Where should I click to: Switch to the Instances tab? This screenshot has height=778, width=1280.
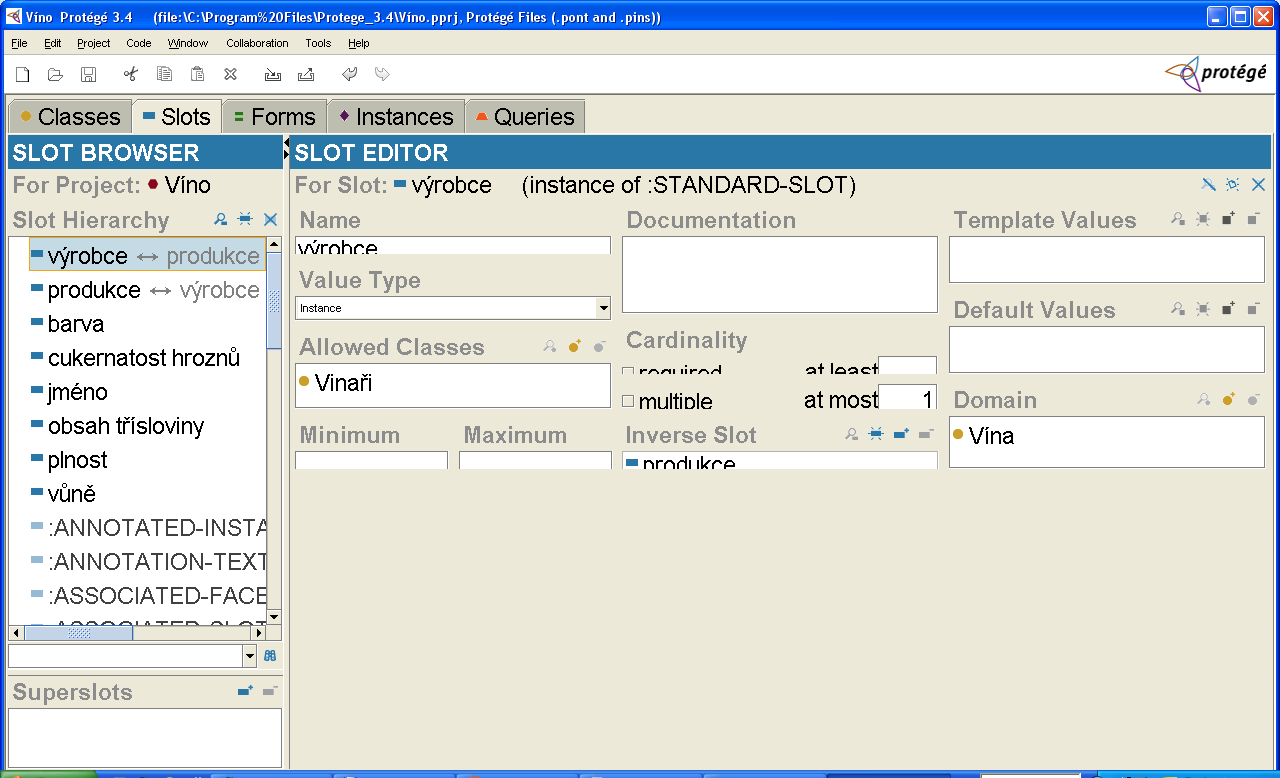(x=397, y=116)
